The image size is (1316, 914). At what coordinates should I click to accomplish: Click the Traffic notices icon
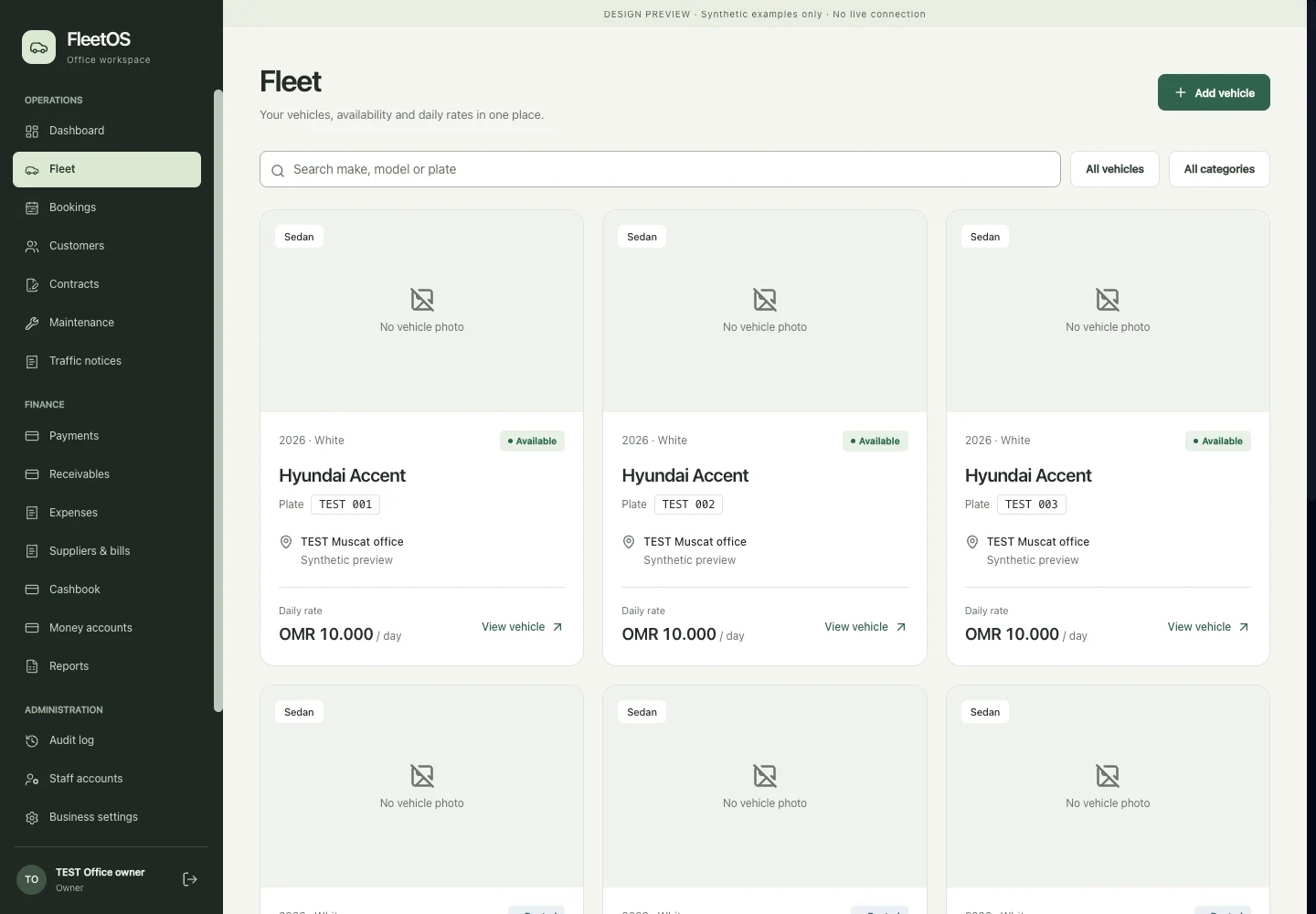[32, 362]
